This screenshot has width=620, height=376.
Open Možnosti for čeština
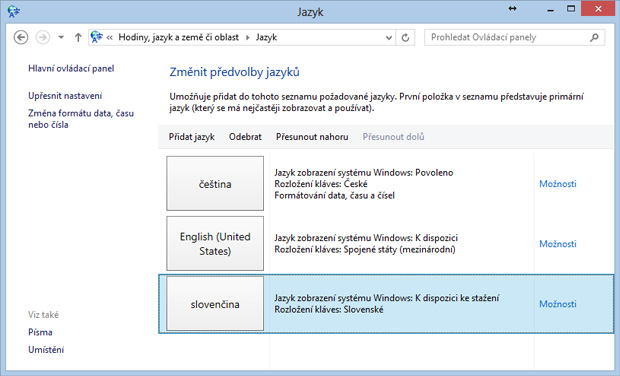(x=558, y=183)
